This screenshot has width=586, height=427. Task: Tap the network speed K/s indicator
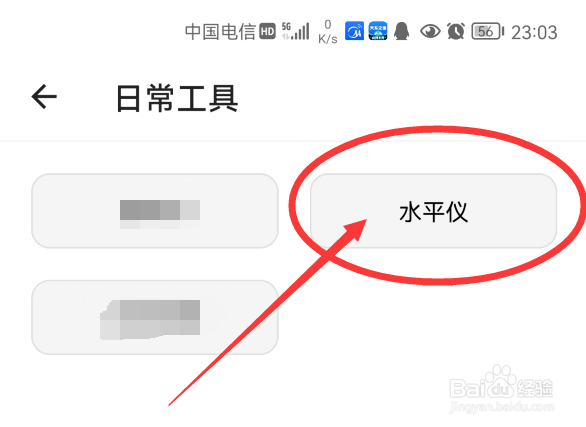(x=328, y=32)
